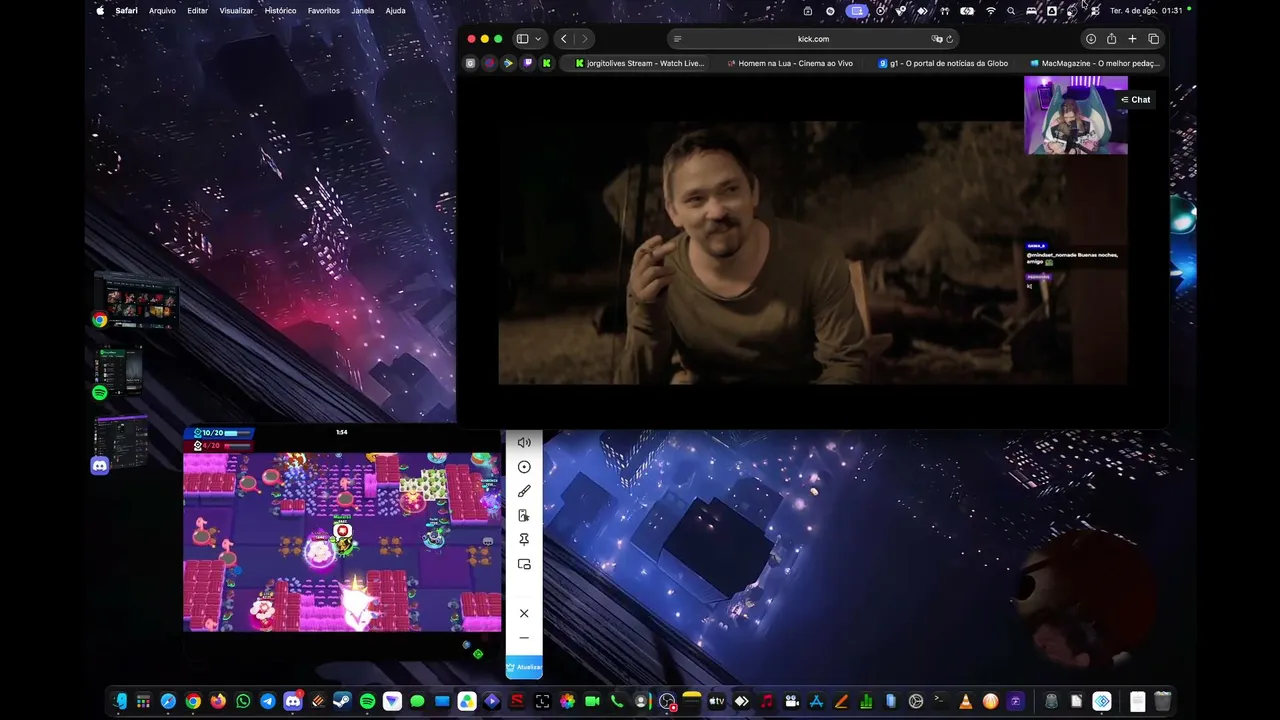
Task: Show Safari tab overview
Action: [1153, 39]
